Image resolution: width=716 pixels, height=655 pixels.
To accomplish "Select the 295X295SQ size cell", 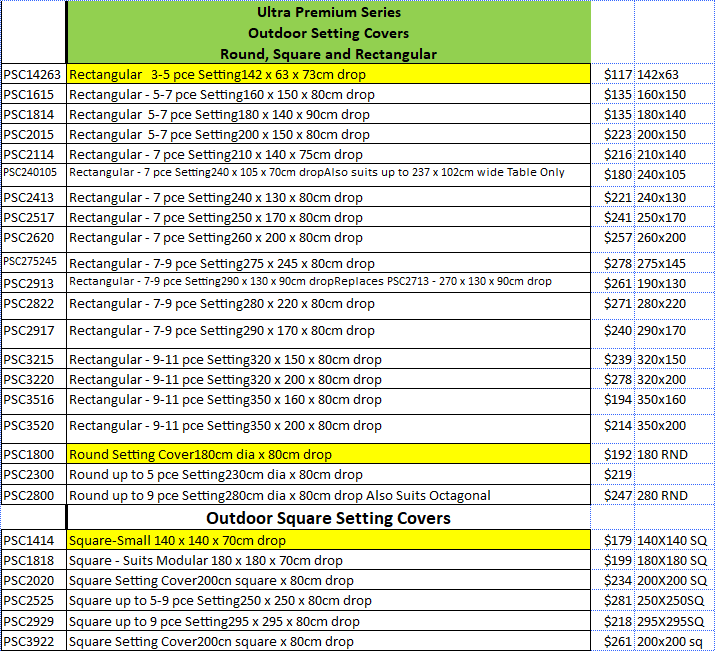I will tap(674, 621).
